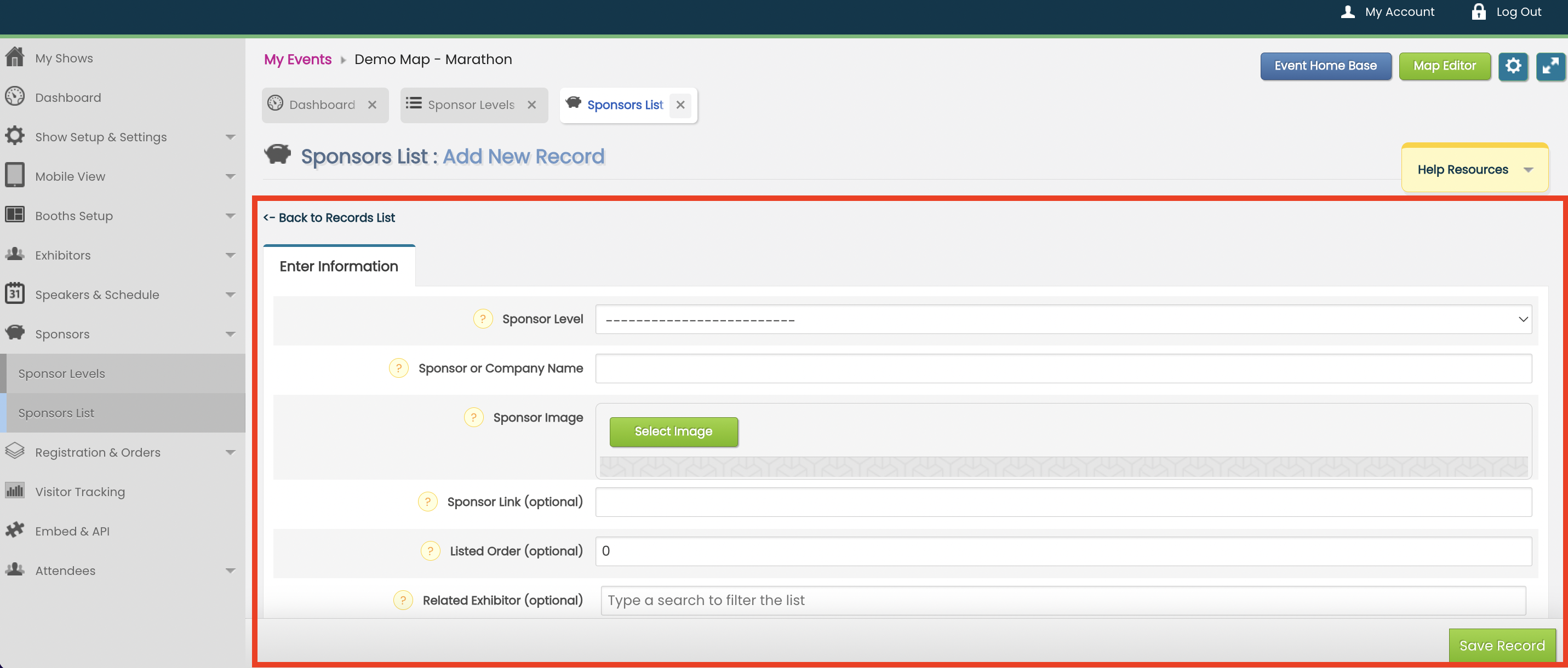Show help for Listed Order field
Screen dimensions: 1568x668
pos(430,551)
